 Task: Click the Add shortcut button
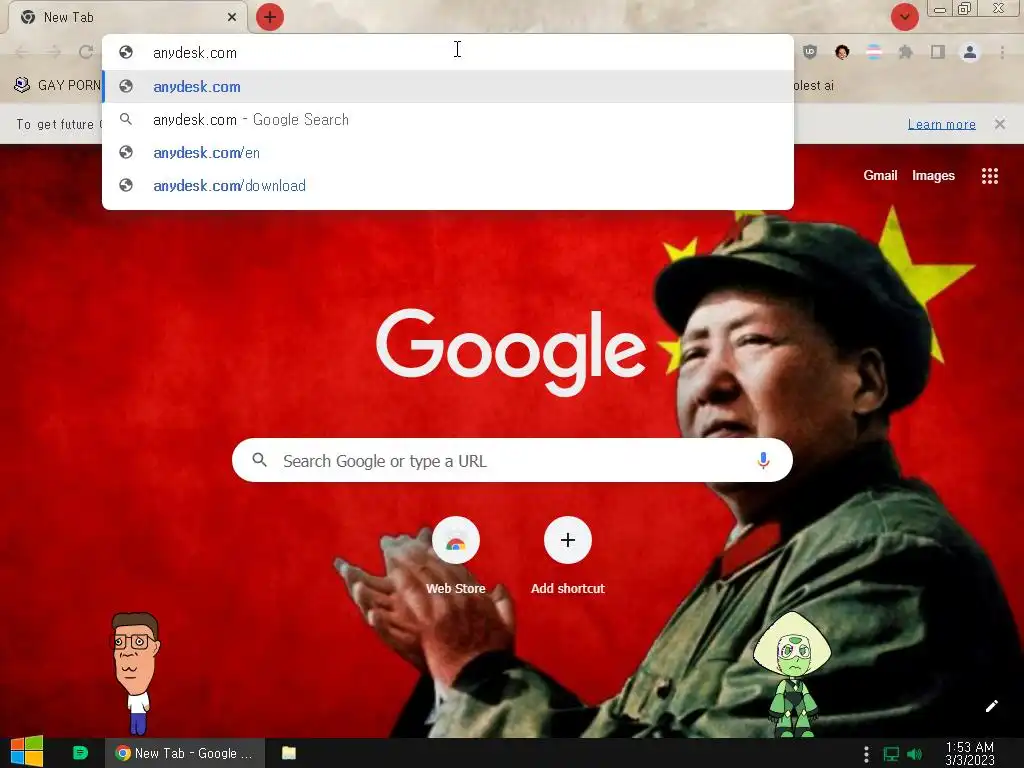pyautogui.click(x=568, y=556)
